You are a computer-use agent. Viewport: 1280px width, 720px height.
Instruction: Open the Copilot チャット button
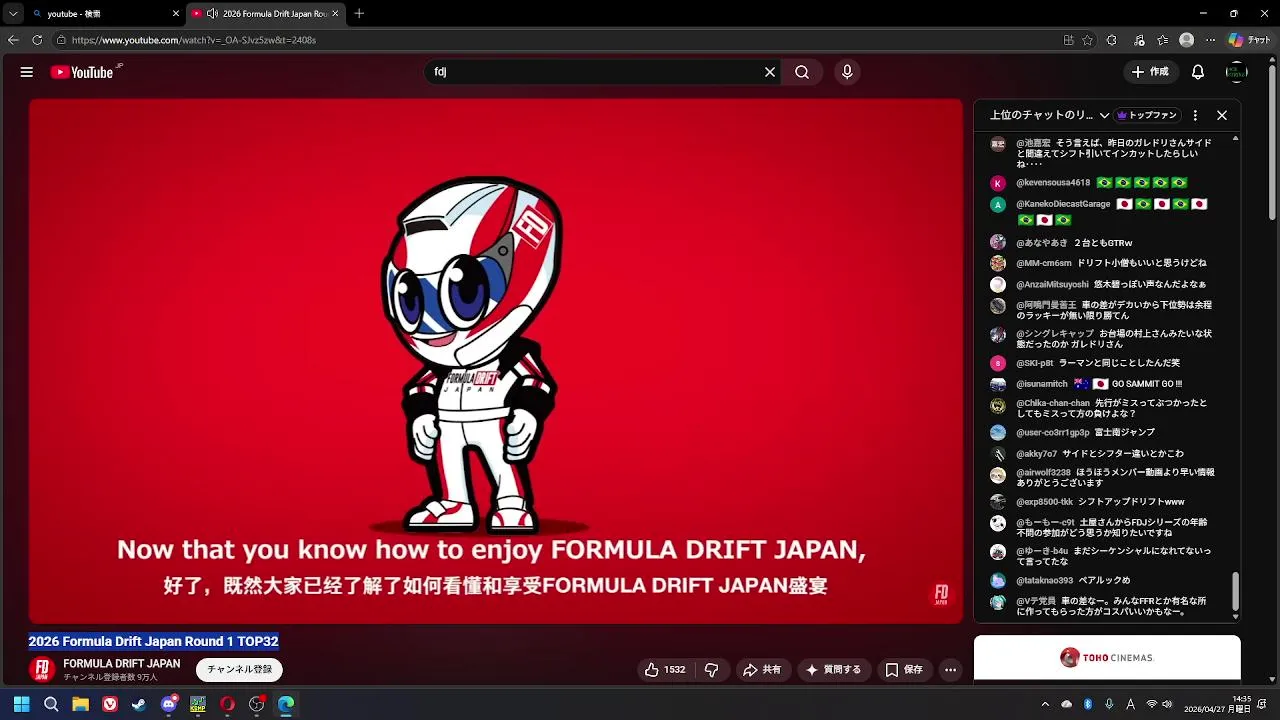point(1249,40)
